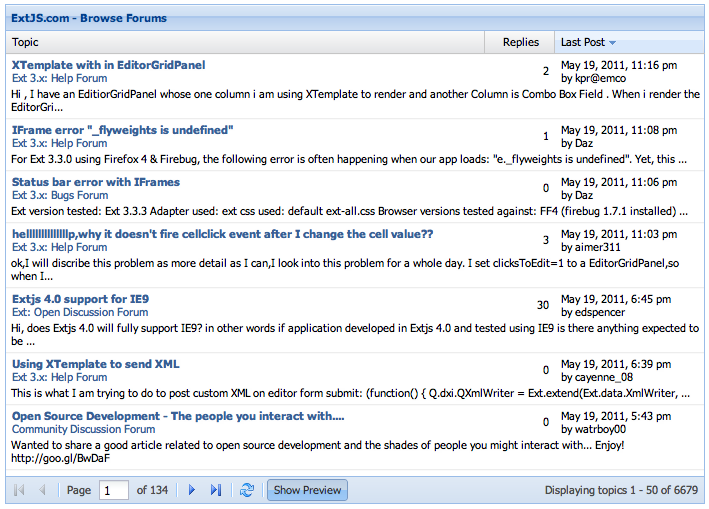Sort by Last Post column arrow
The width and height of the screenshot is (709, 509).
[x=613, y=42]
